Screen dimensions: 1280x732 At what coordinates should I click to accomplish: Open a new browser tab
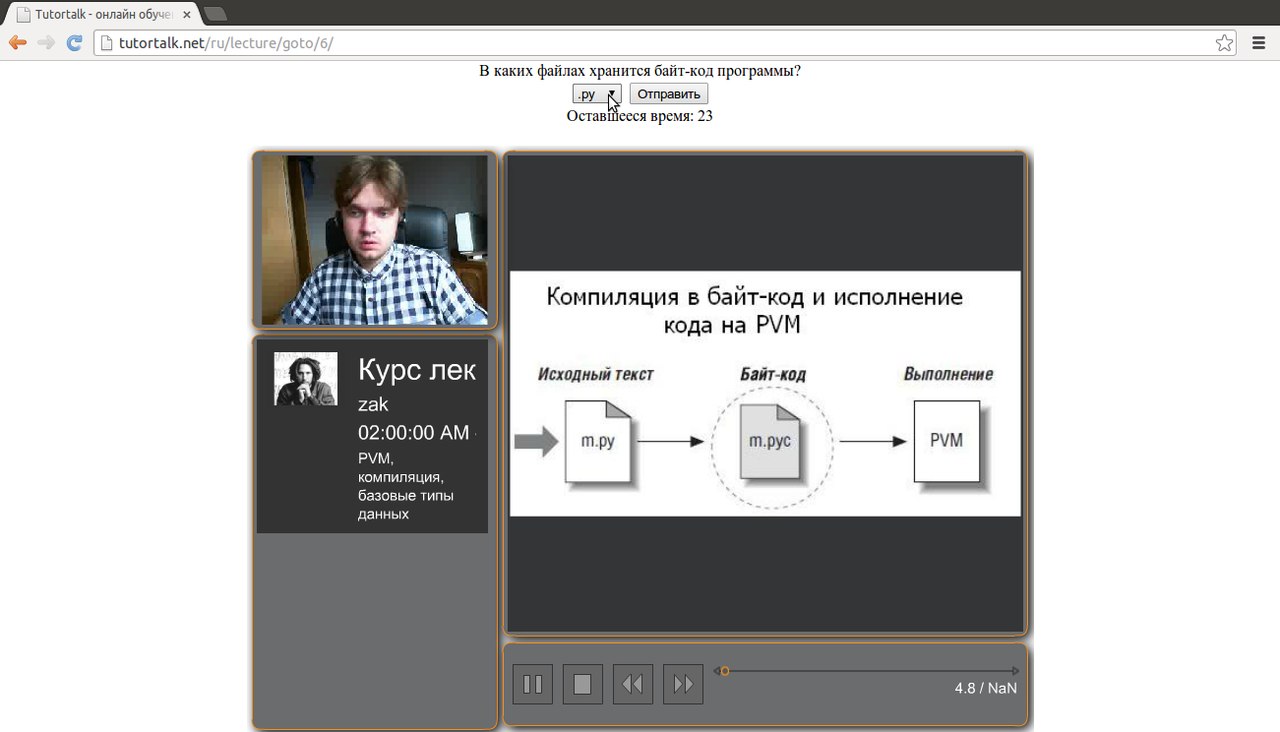point(215,14)
